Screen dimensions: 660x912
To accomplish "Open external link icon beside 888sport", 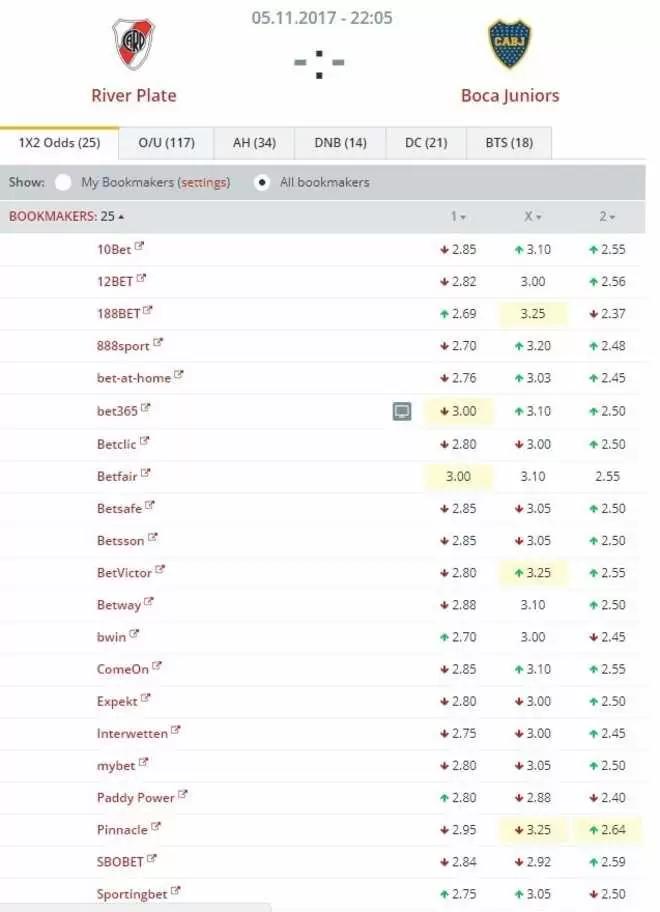I will click(158, 343).
